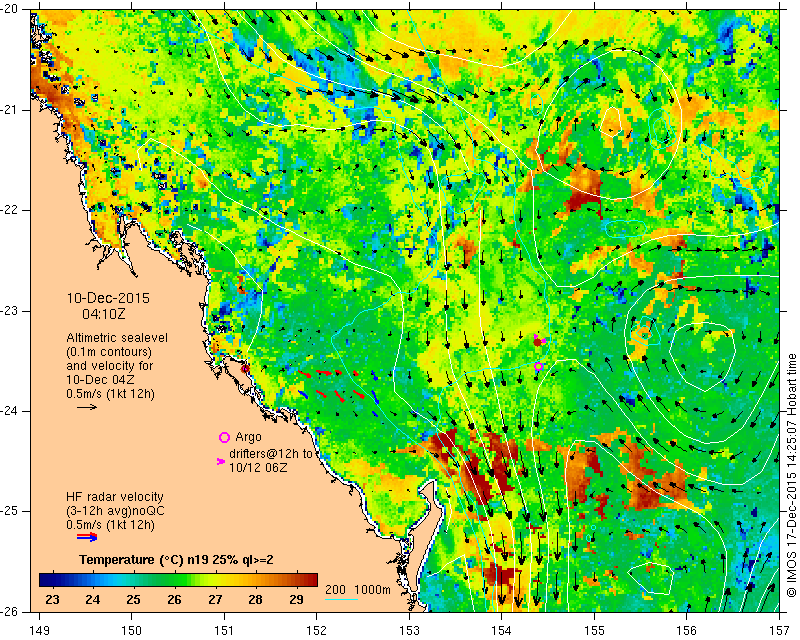Select the date label 10-Dec-2015
This screenshot has width=800, height=640.
coord(108,298)
